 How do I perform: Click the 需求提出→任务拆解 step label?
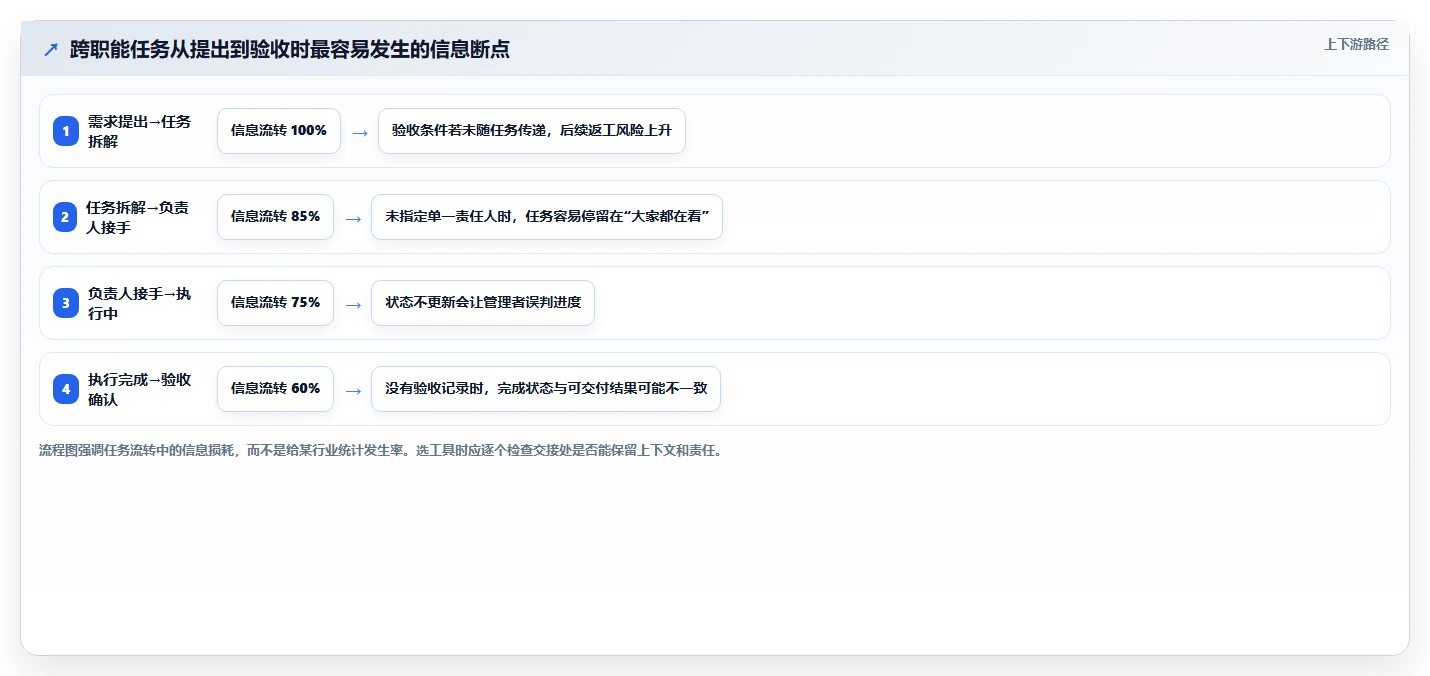pyautogui.click(x=140, y=131)
